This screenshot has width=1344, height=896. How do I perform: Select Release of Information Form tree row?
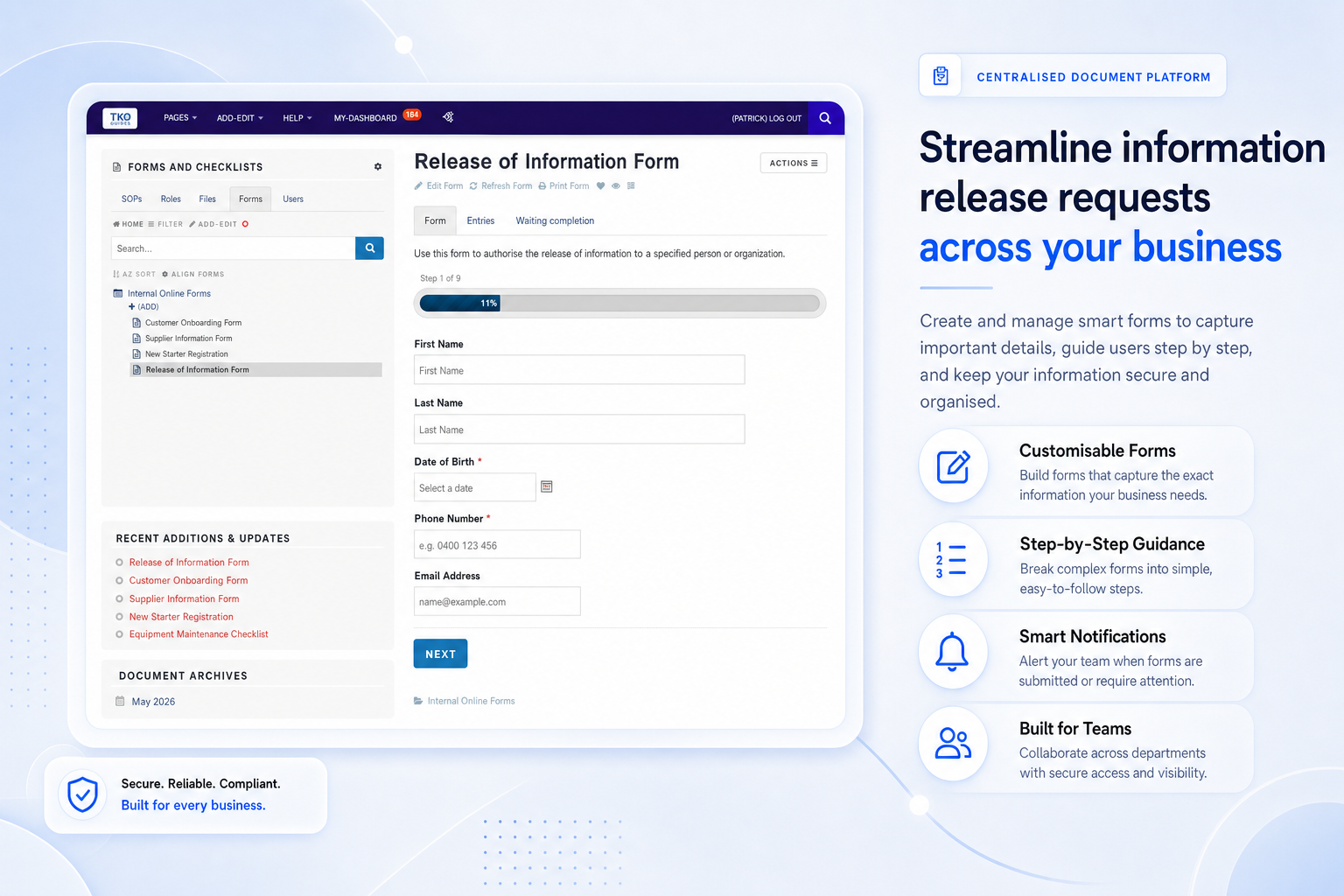click(255, 370)
